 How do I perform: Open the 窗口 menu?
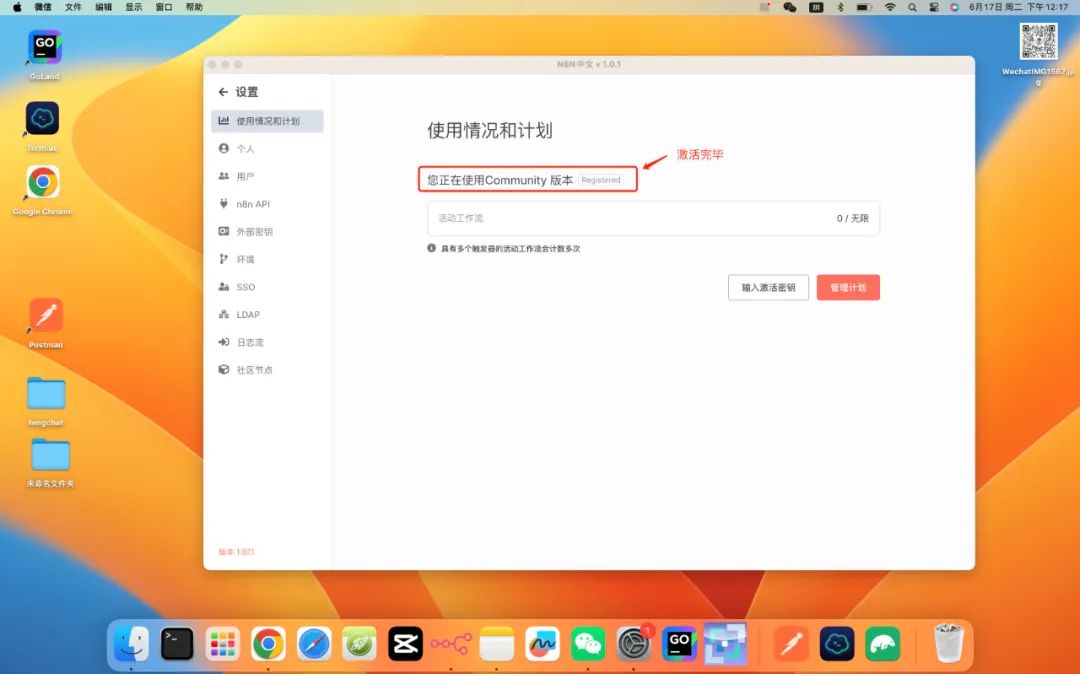(164, 7)
